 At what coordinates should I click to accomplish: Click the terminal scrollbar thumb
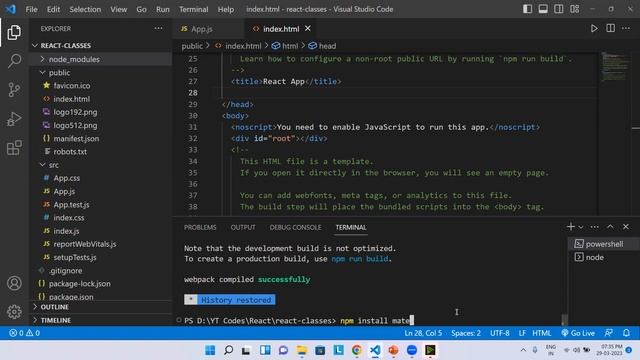[564, 319]
